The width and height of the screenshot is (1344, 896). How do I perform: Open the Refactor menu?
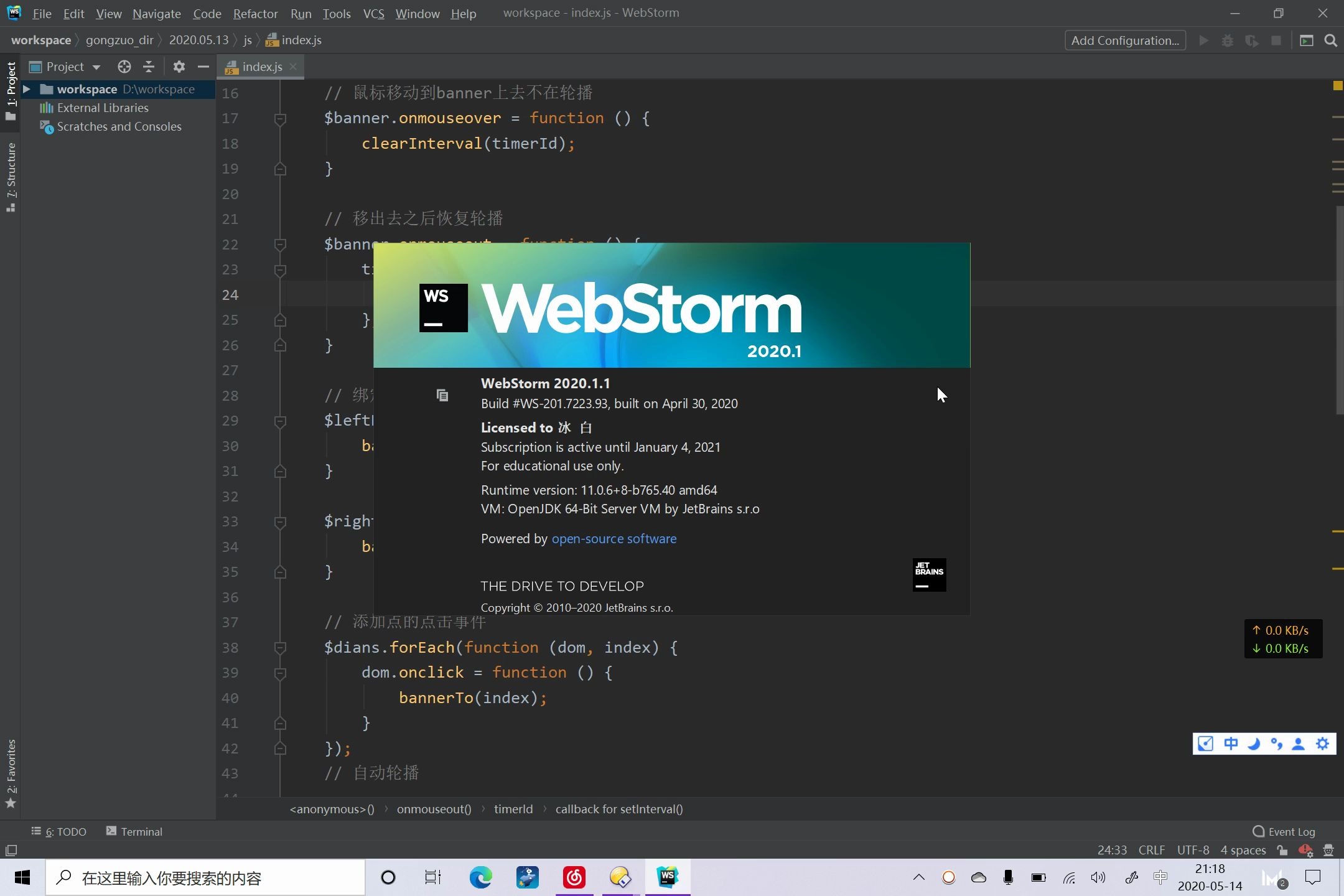point(255,13)
